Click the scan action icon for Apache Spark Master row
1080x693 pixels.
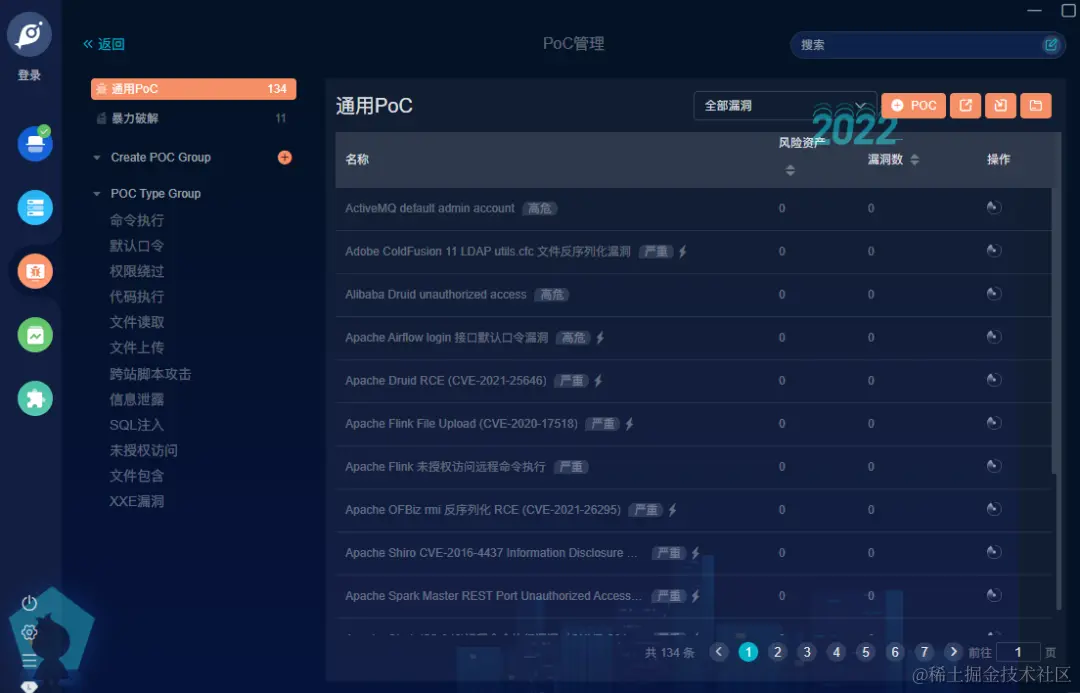coord(993,595)
